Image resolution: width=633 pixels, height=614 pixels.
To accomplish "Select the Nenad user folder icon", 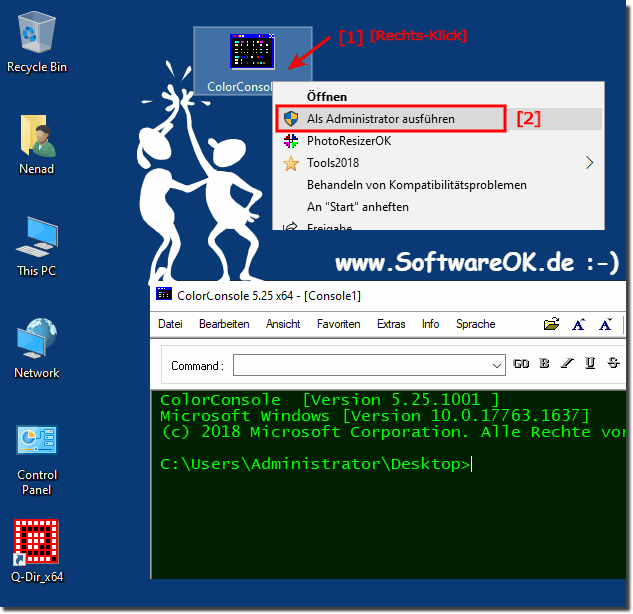I will (36, 145).
